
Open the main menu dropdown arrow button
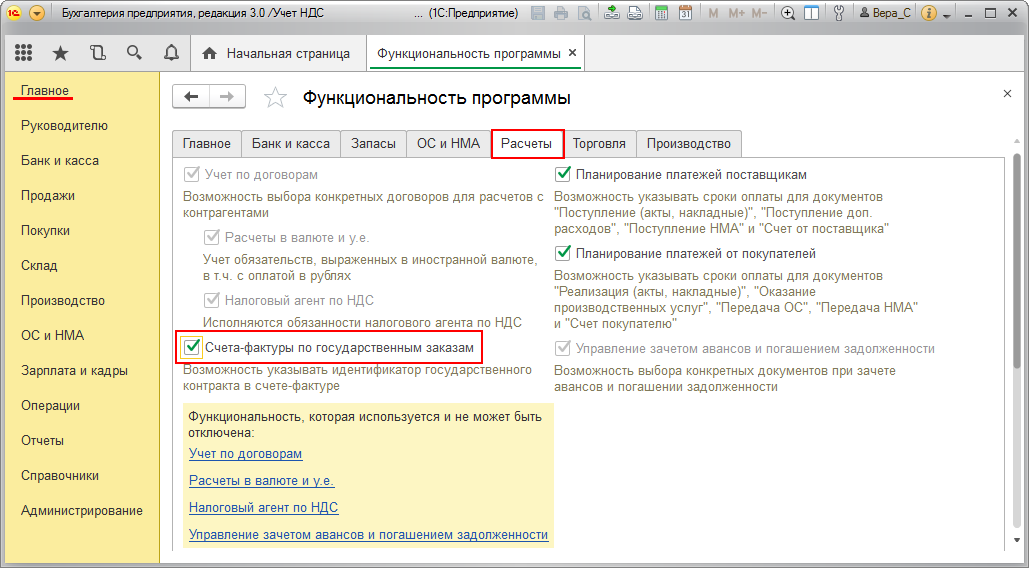pyautogui.click(x=37, y=14)
